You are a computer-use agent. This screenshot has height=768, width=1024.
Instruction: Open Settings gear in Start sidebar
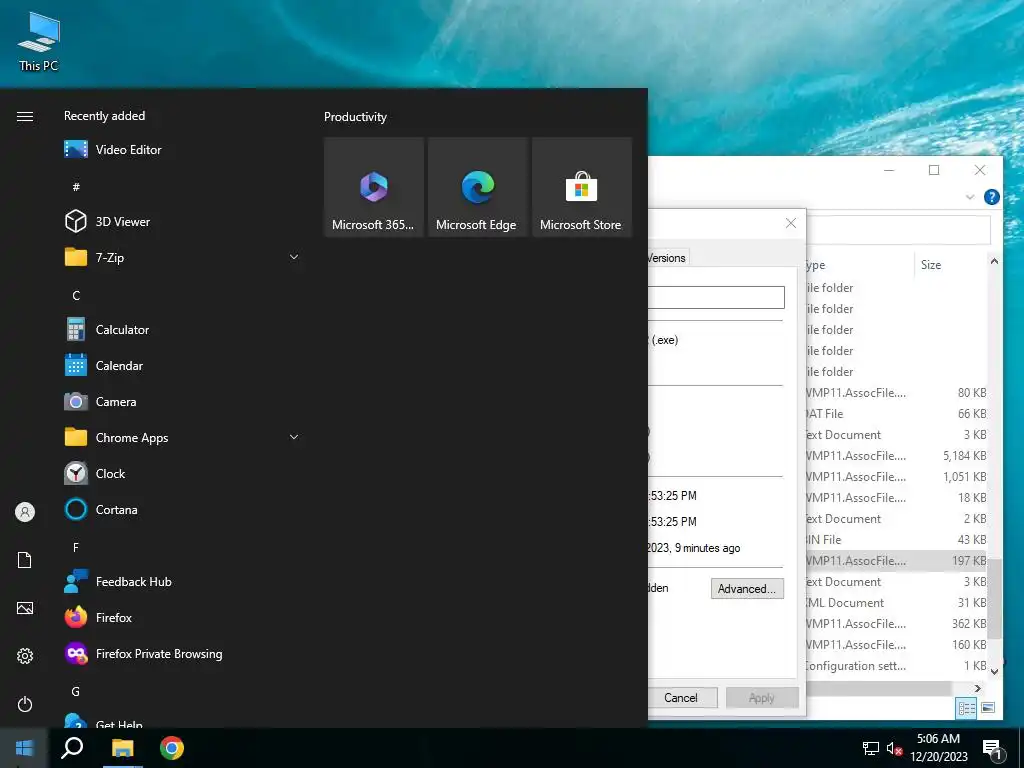point(25,656)
